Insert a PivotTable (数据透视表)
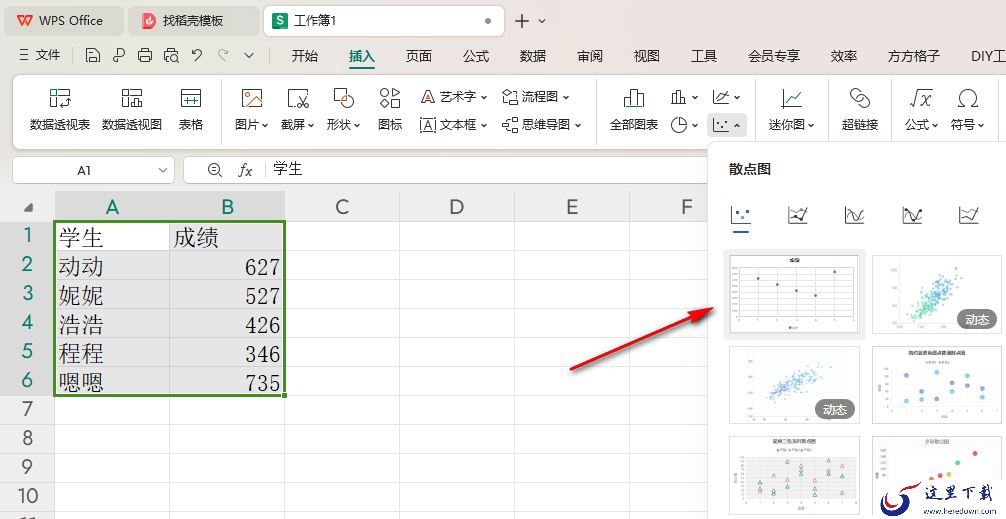The height and width of the screenshot is (519, 1006). click(x=60, y=110)
